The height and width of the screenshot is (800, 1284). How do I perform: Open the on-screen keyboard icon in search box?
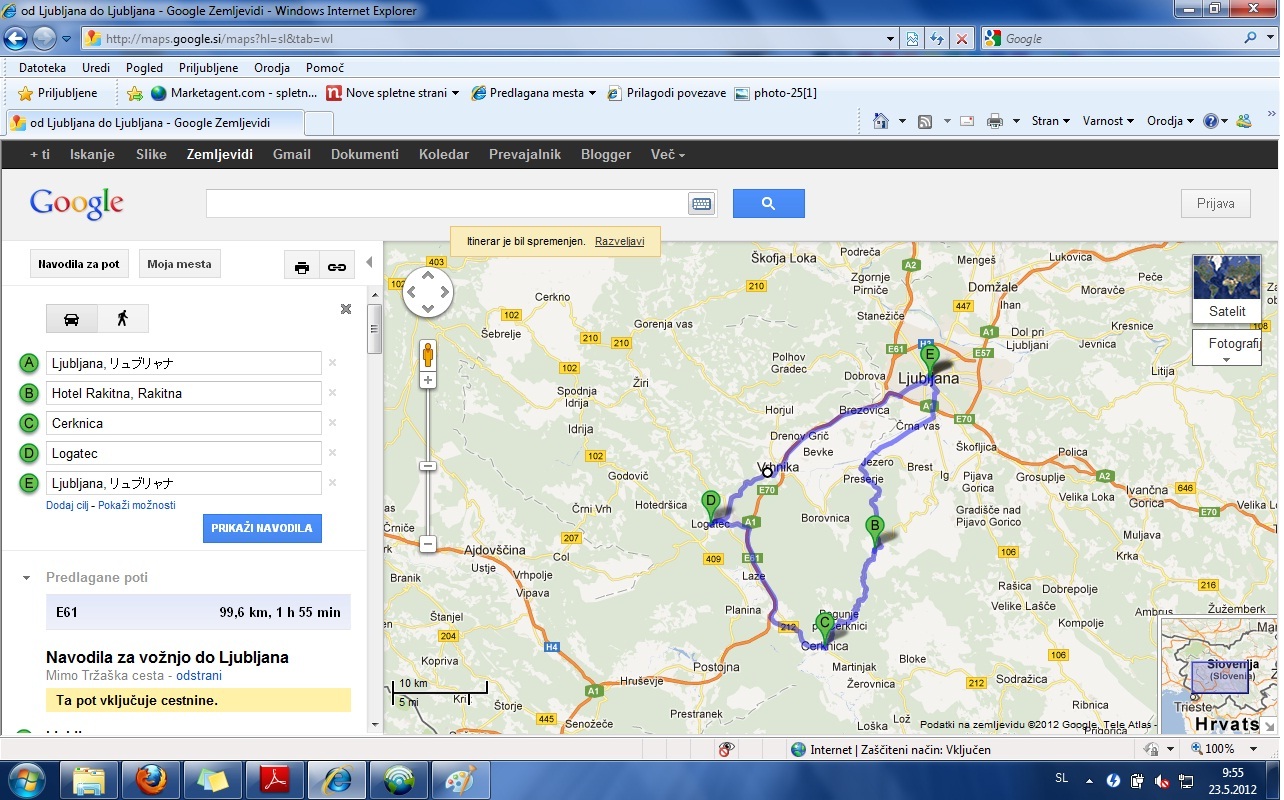tap(701, 204)
